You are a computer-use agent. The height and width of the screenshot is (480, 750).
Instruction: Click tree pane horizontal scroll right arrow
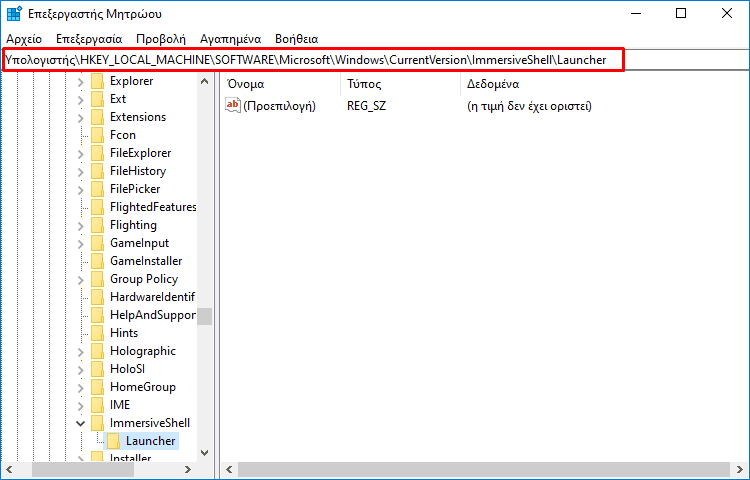pyautogui.click(x=188, y=470)
